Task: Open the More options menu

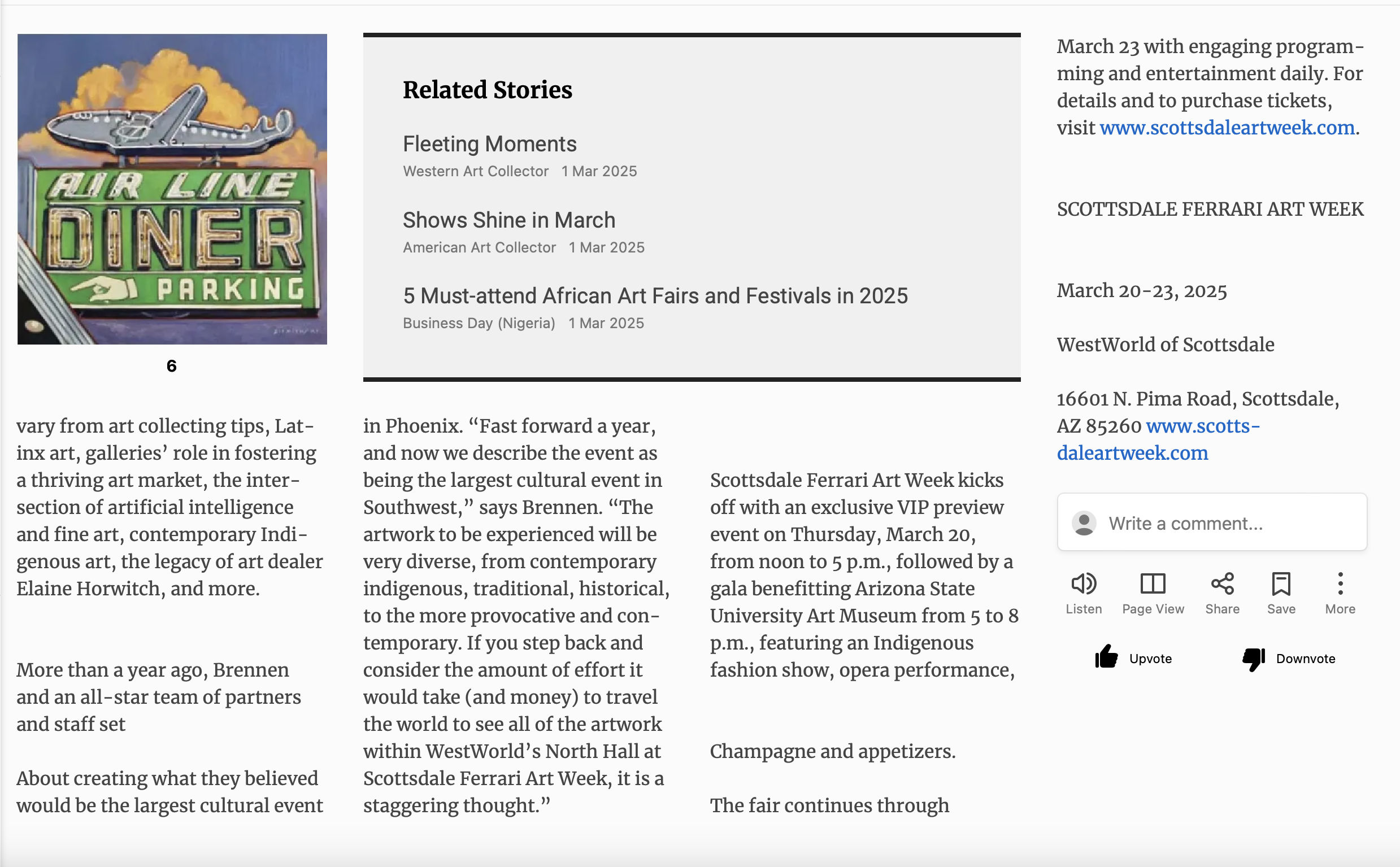Action: [1340, 585]
